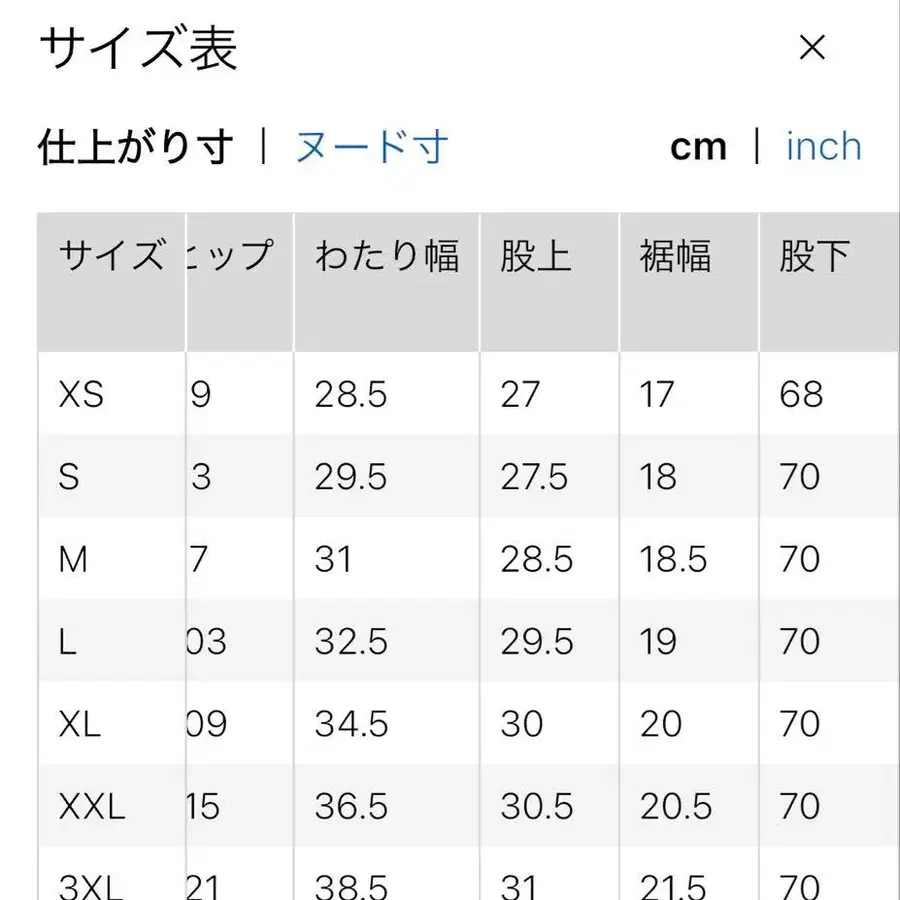Switch measurements to ヌード寸 view
This screenshot has height=900, width=900.
point(369,146)
